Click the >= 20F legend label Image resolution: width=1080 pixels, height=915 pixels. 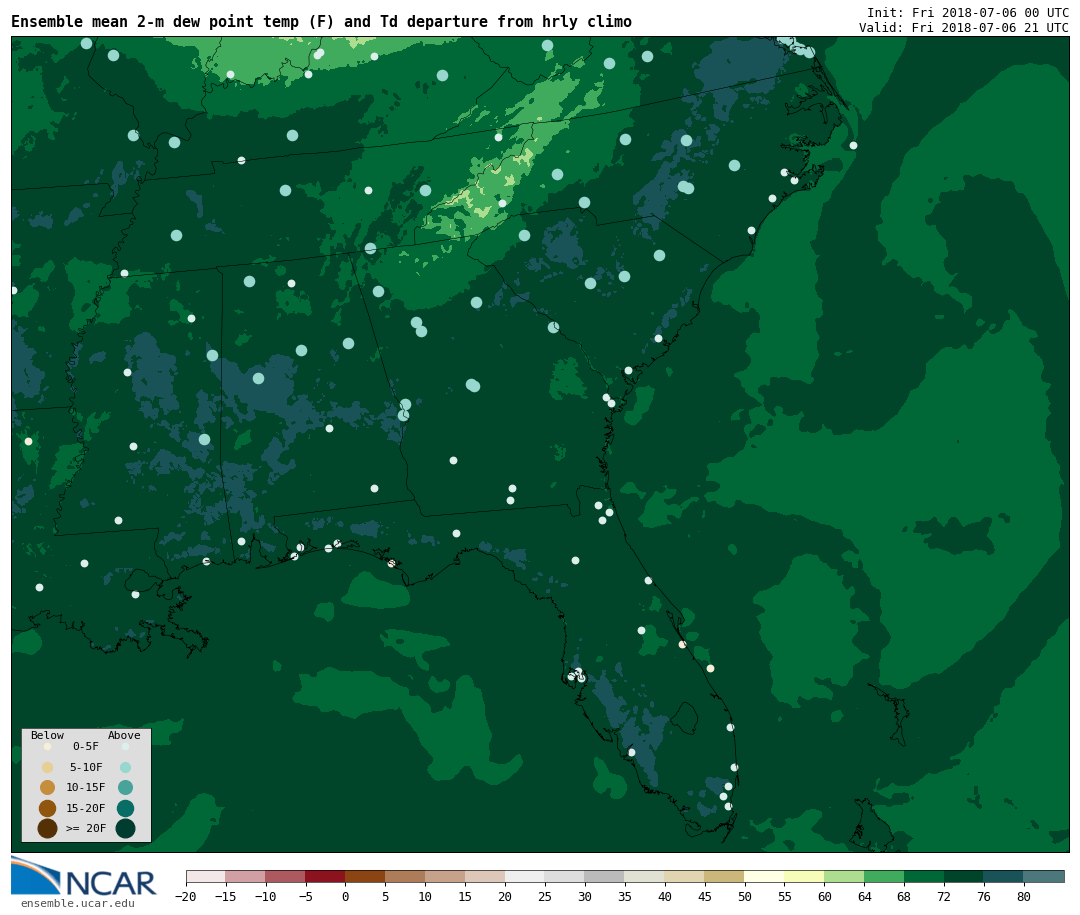(x=86, y=828)
